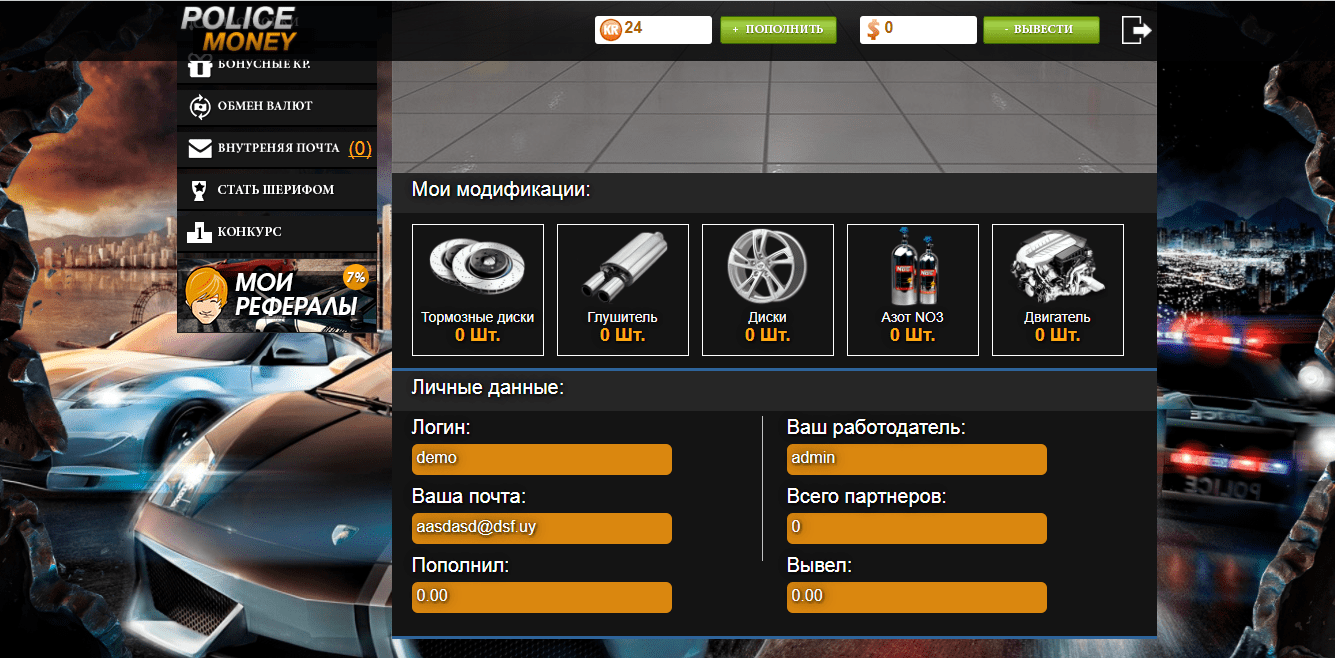The height and width of the screenshot is (658, 1335).
Task: Open the Мои рефералы 7% banner
Action: [x=277, y=294]
